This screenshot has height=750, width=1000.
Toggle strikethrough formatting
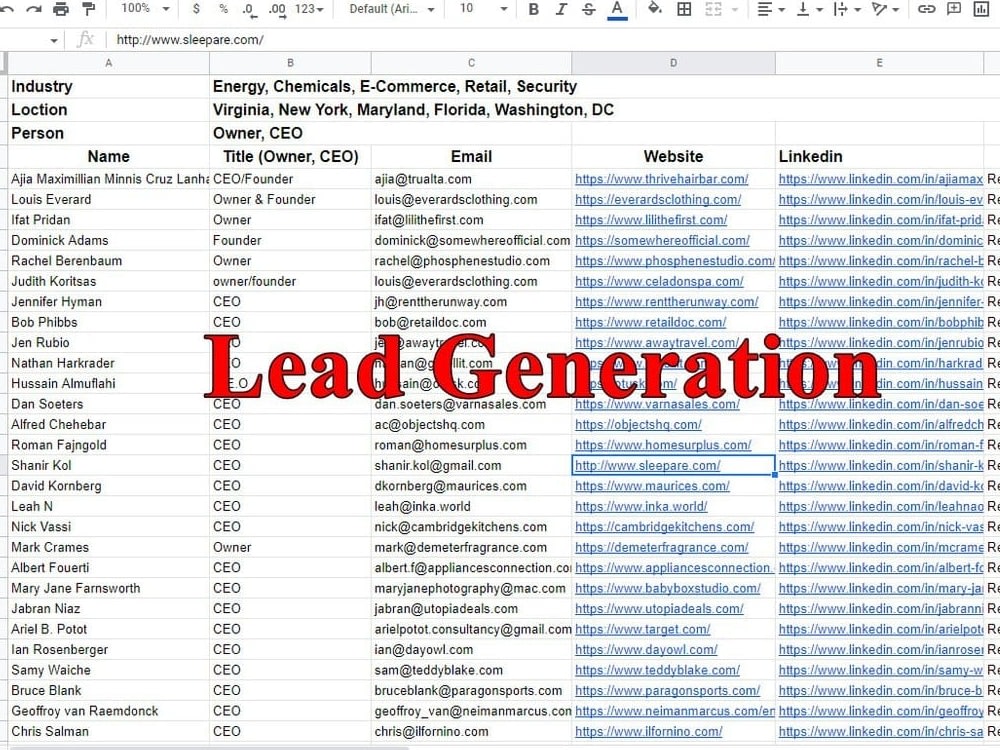pos(588,10)
